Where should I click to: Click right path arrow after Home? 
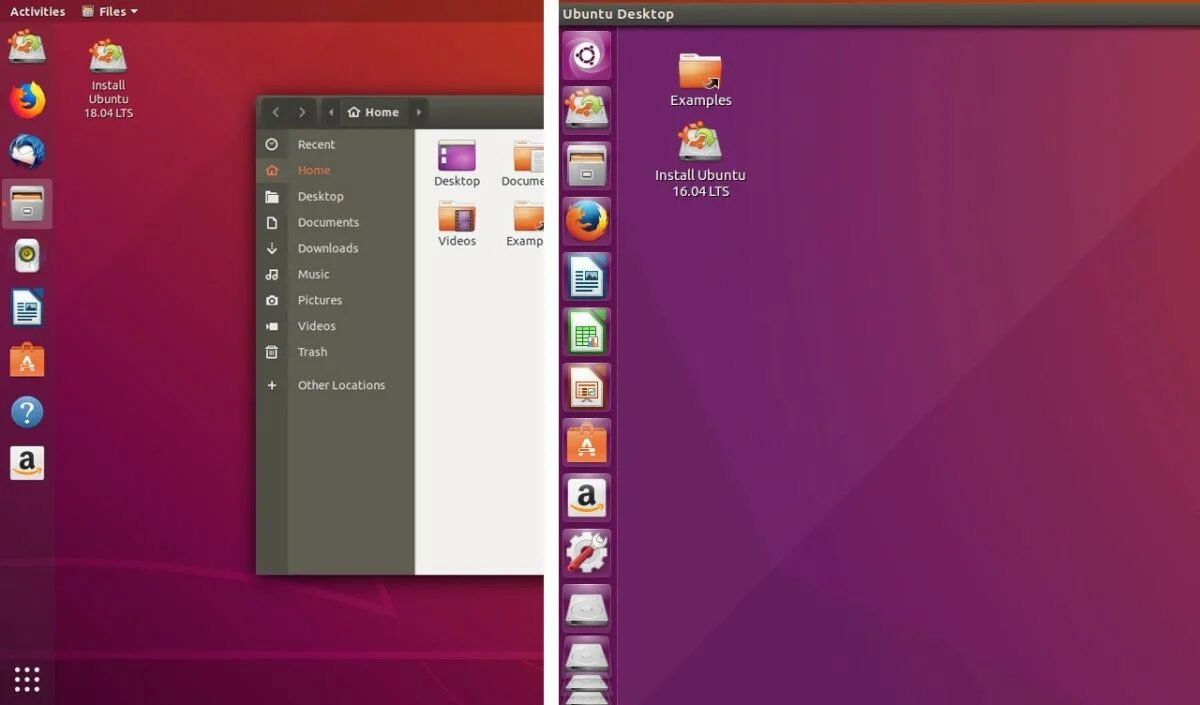click(x=418, y=112)
